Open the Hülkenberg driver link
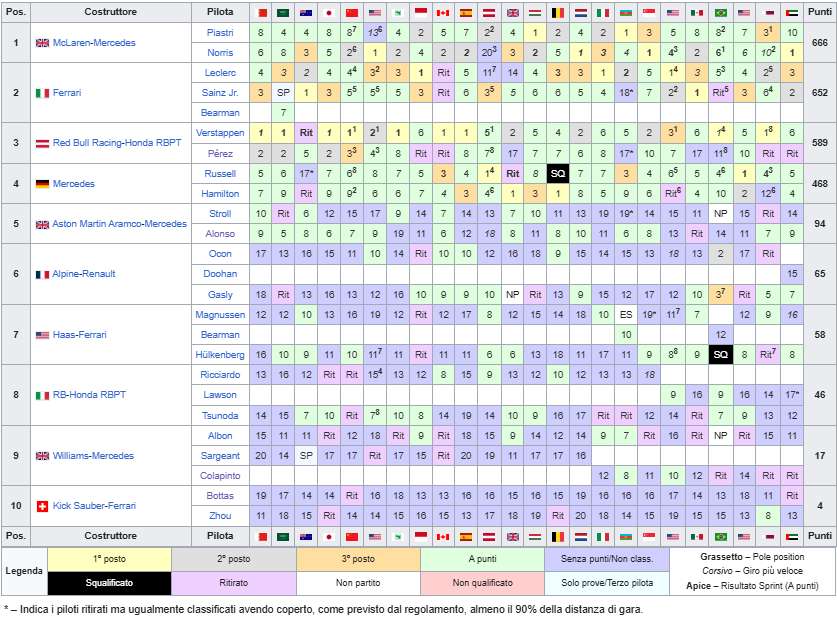Viewport: 837px width, 617px height. coord(220,355)
